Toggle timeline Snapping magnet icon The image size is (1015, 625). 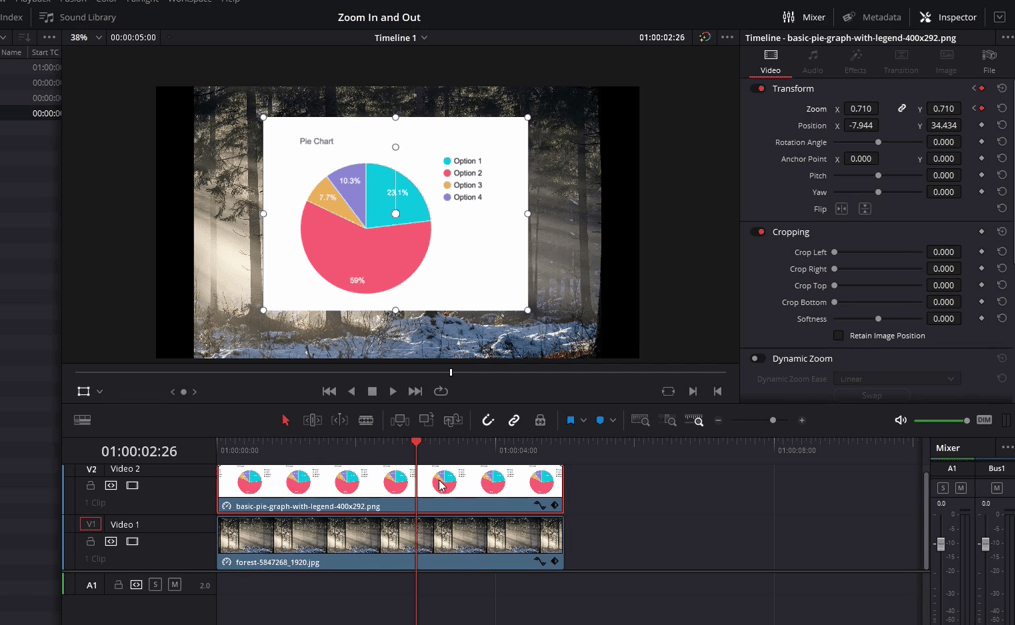pos(487,421)
